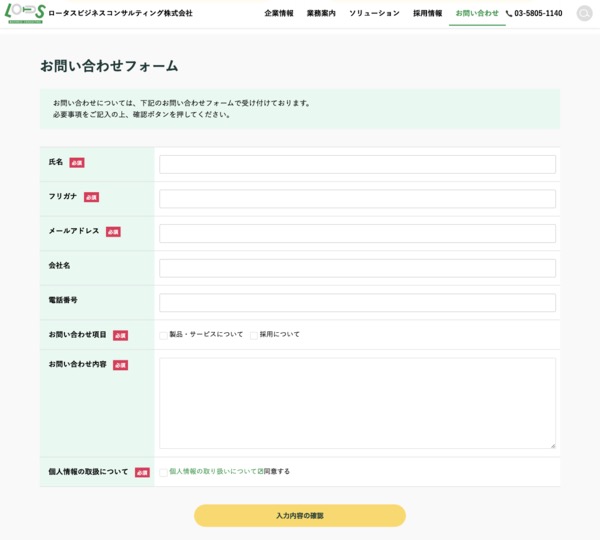The height and width of the screenshot is (540, 600).
Task: Check the 採用について checkbox
Action: (x=254, y=336)
